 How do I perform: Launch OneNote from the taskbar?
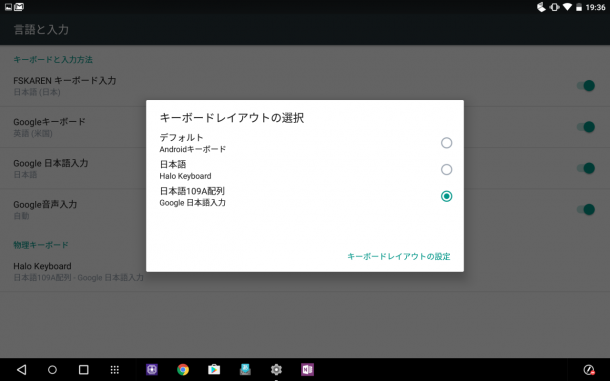coord(307,370)
